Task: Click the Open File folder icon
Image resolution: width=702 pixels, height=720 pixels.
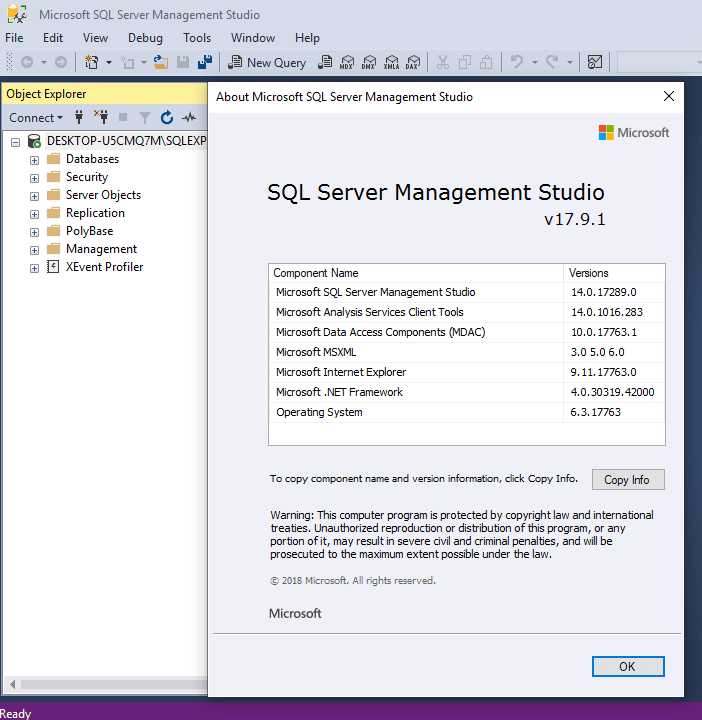Action: 160,62
